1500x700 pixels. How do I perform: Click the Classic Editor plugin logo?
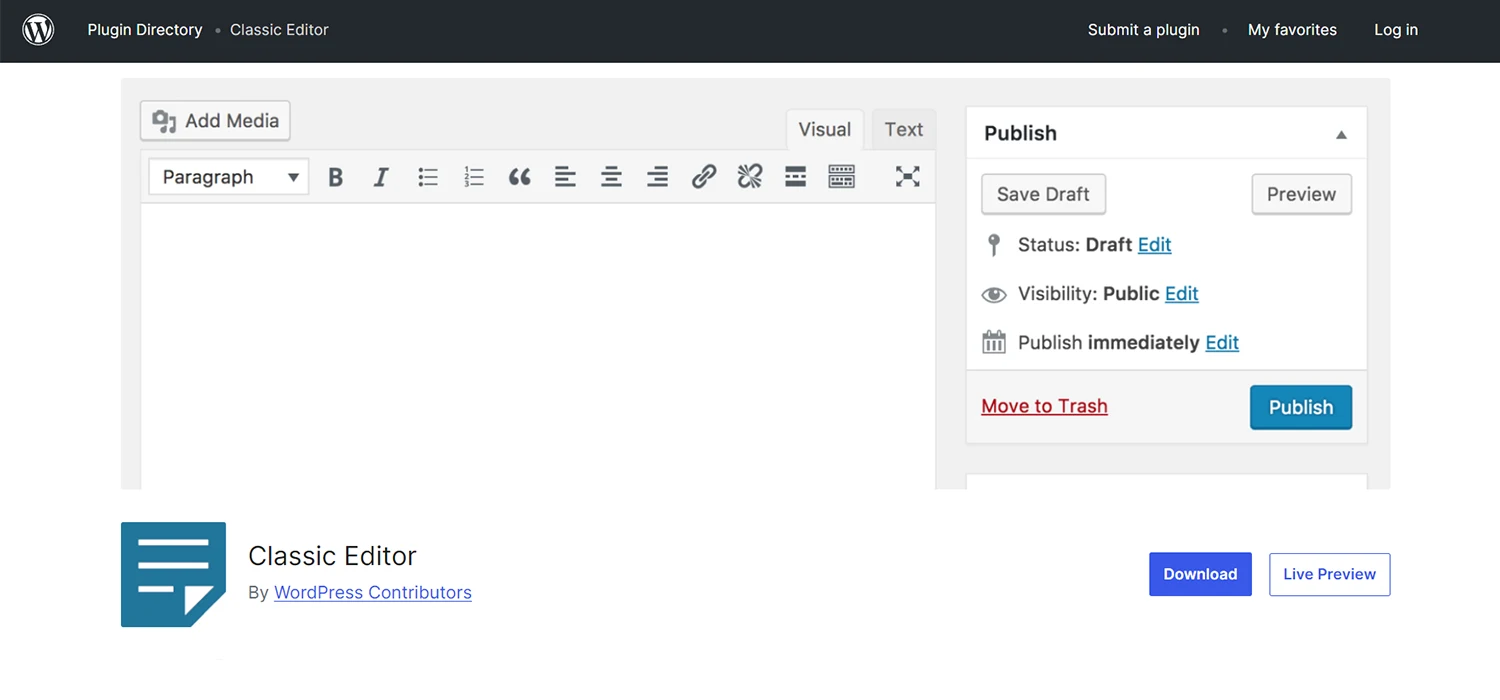[x=173, y=575]
